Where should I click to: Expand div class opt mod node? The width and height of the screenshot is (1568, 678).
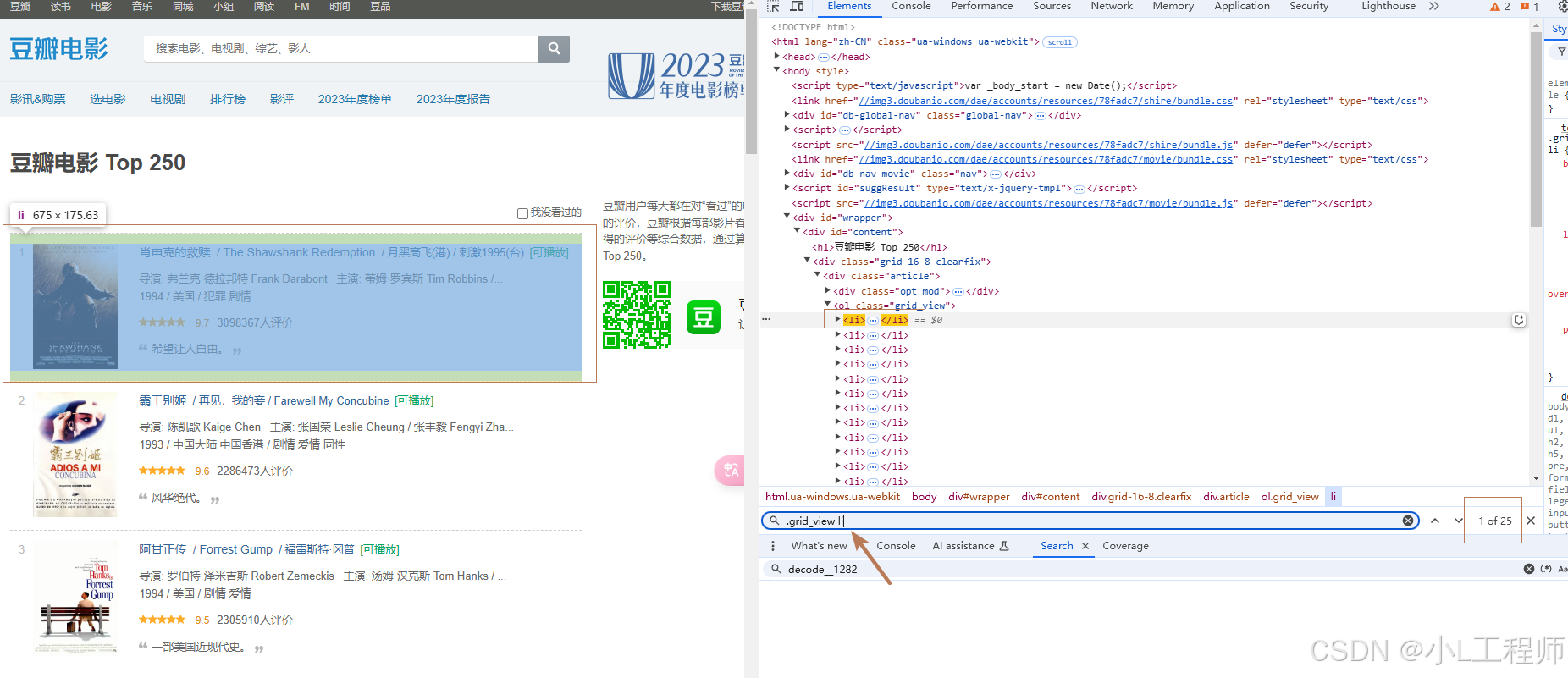[828, 290]
